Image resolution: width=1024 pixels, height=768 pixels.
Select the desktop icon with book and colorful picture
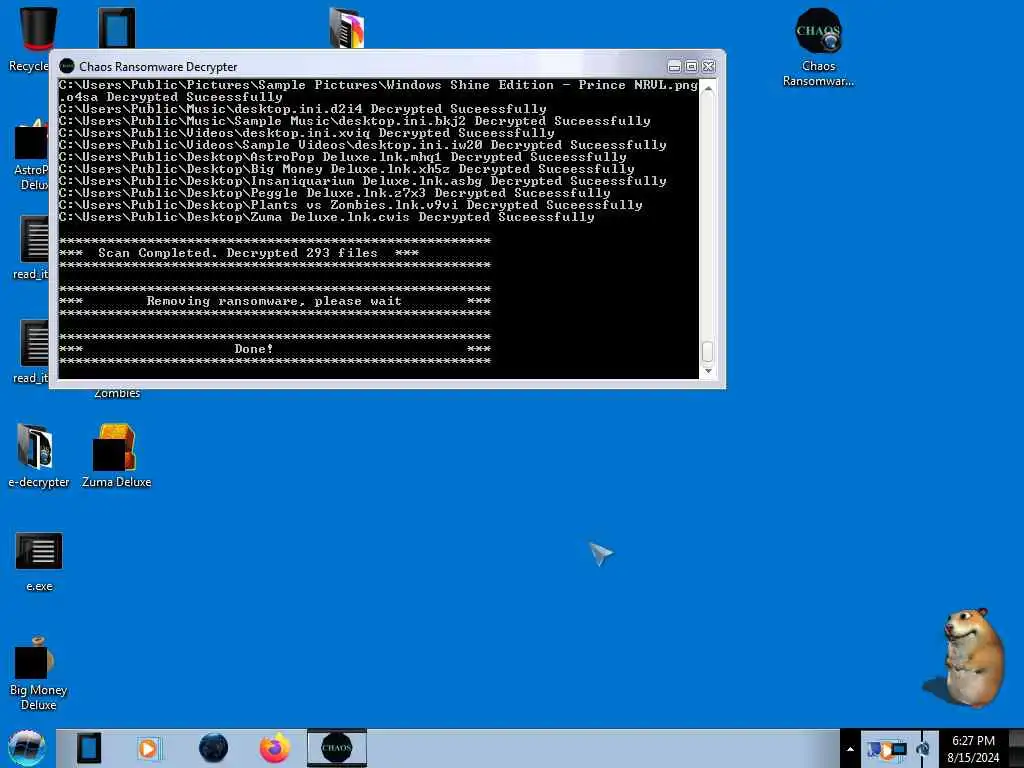click(x=347, y=27)
